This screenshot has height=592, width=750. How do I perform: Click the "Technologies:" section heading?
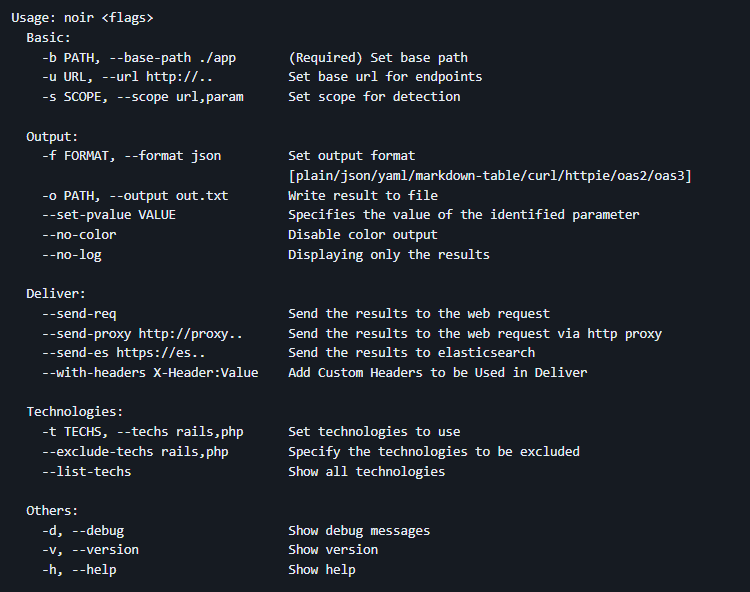click(75, 412)
